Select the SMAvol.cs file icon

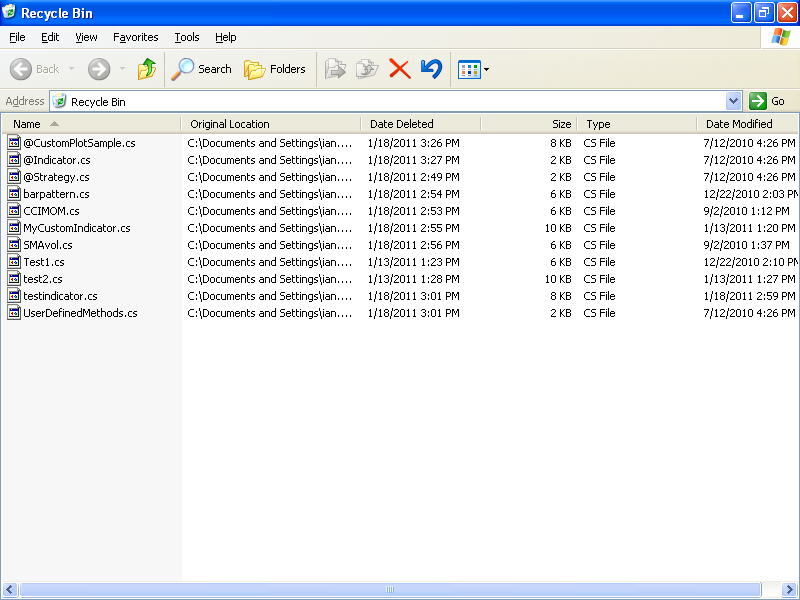pos(14,245)
